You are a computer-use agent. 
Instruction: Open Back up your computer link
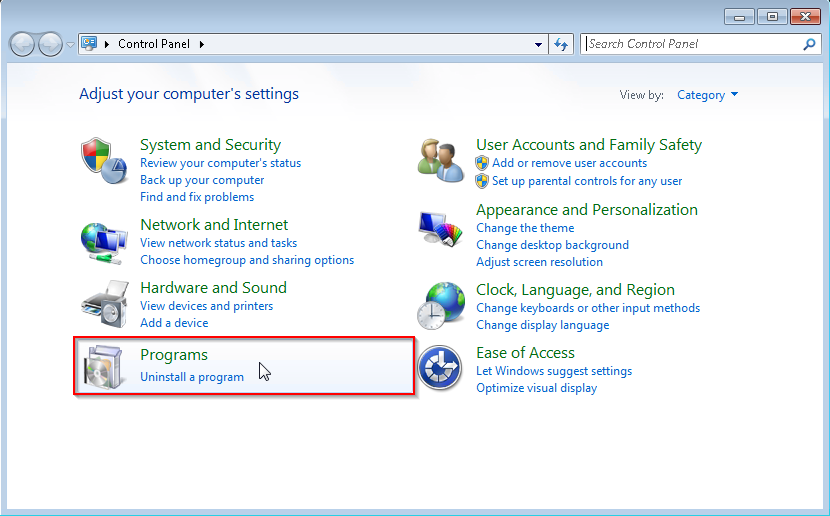pos(202,180)
